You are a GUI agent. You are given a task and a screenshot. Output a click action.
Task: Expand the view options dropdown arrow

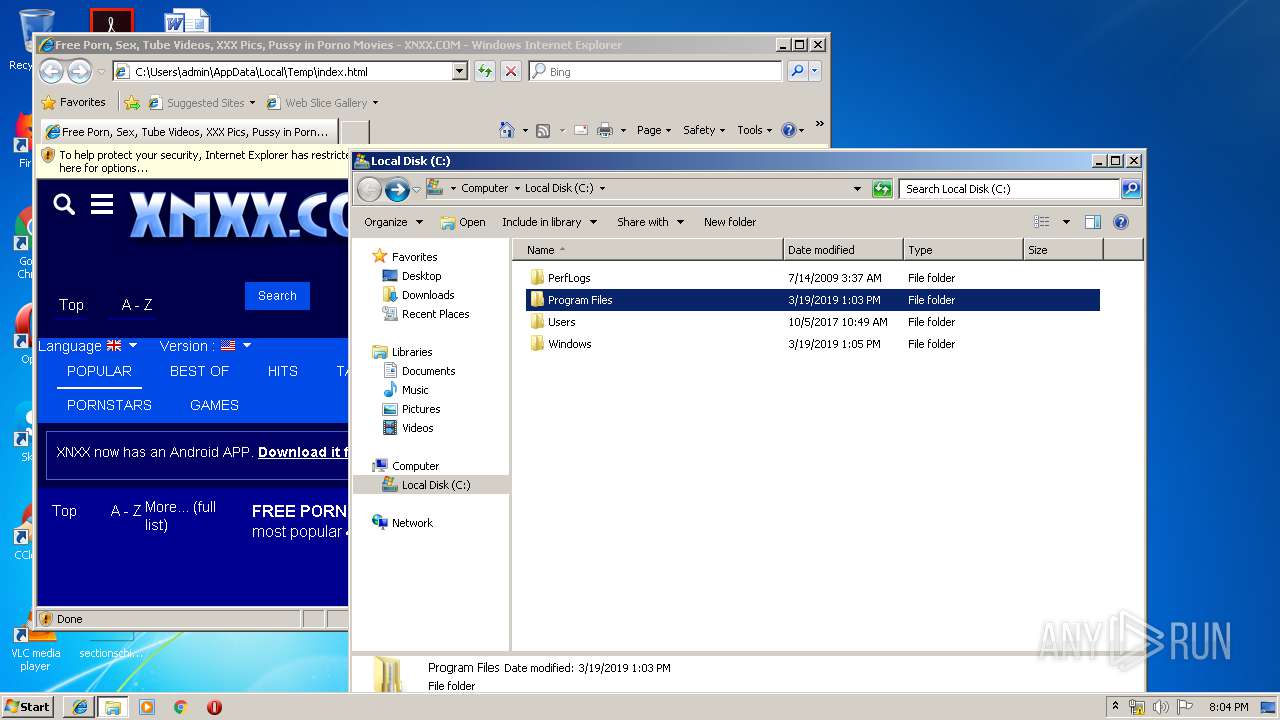click(x=1066, y=222)
